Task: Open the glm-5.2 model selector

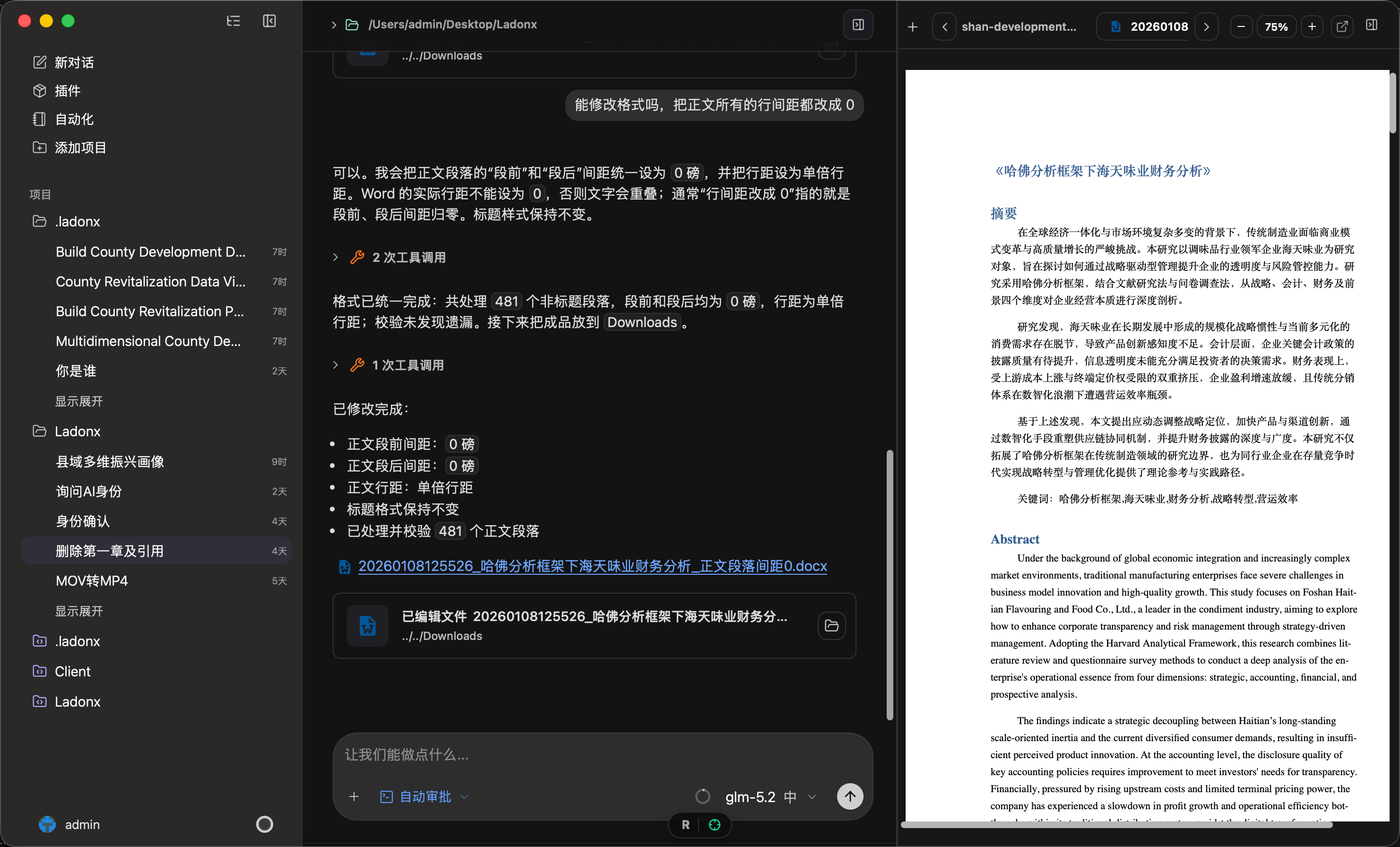Action: pyautogui.click(x=770, y=796)
